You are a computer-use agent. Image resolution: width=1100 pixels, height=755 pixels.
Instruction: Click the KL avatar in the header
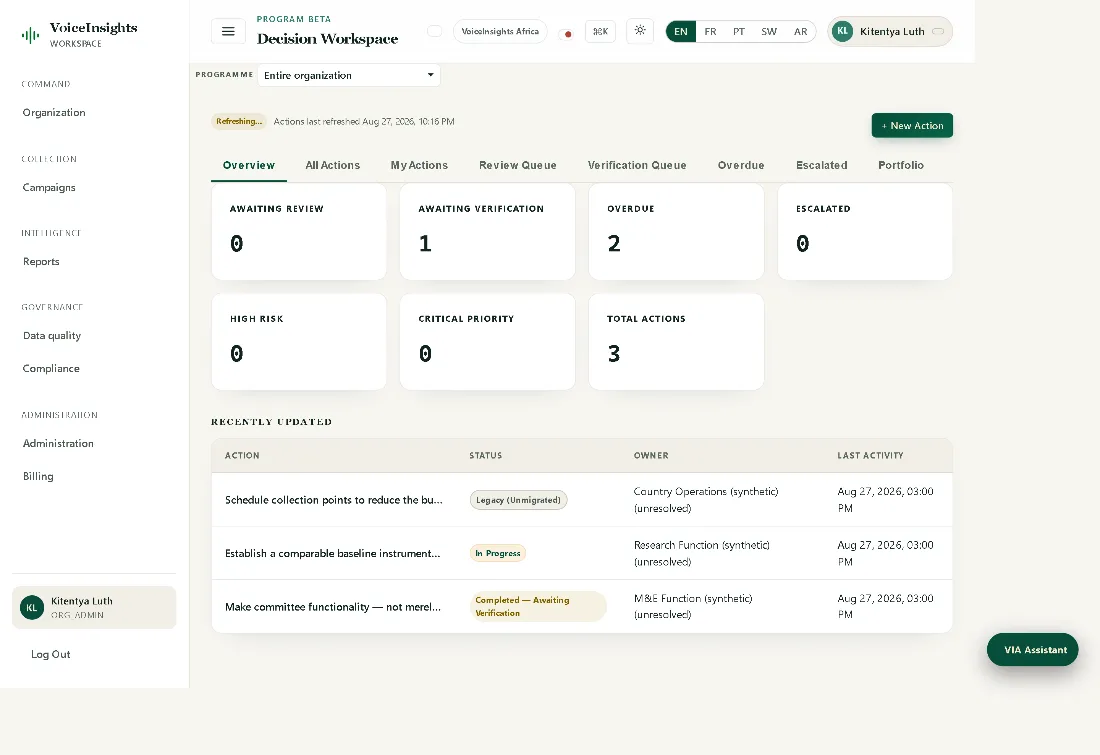[x=843, y=31]
